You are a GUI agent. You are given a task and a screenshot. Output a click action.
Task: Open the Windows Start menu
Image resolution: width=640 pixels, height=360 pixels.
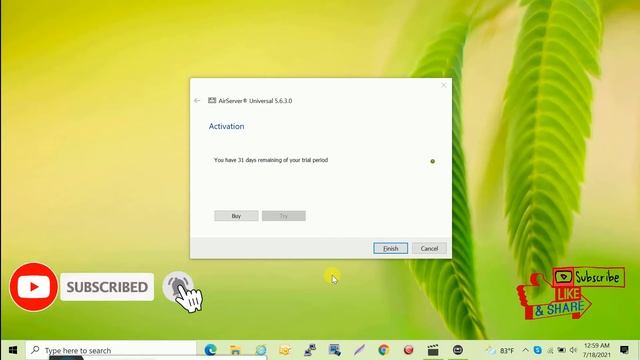tap(13, 350)
